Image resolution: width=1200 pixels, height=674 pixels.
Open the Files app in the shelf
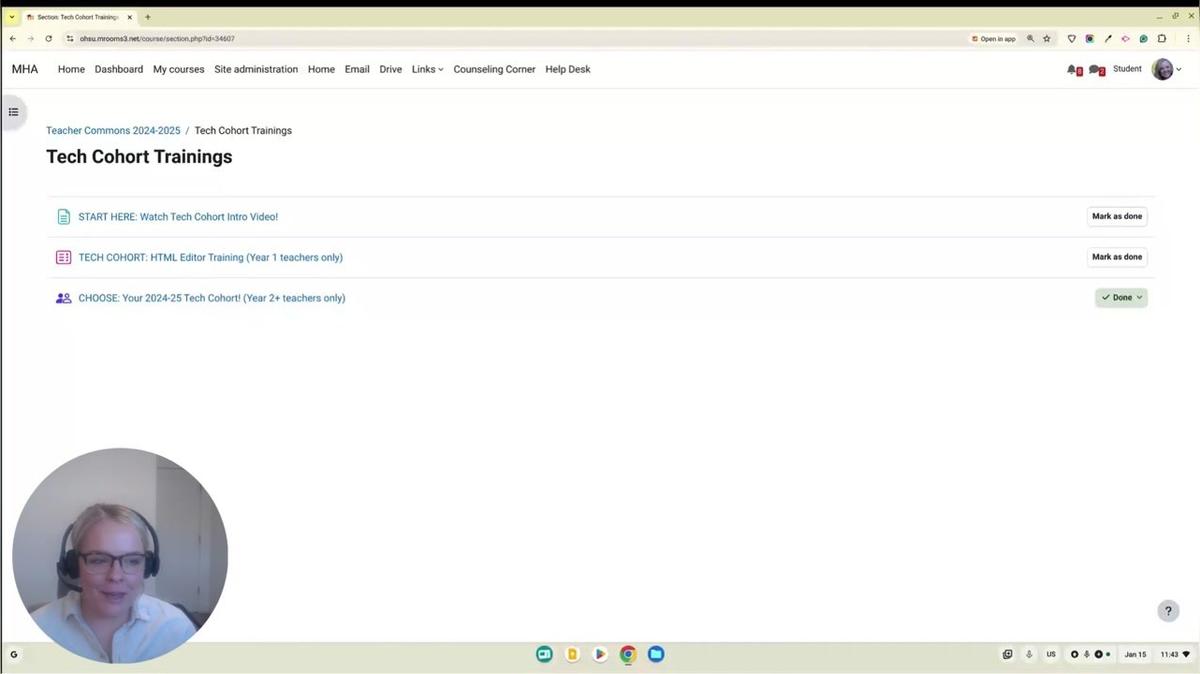656,654
